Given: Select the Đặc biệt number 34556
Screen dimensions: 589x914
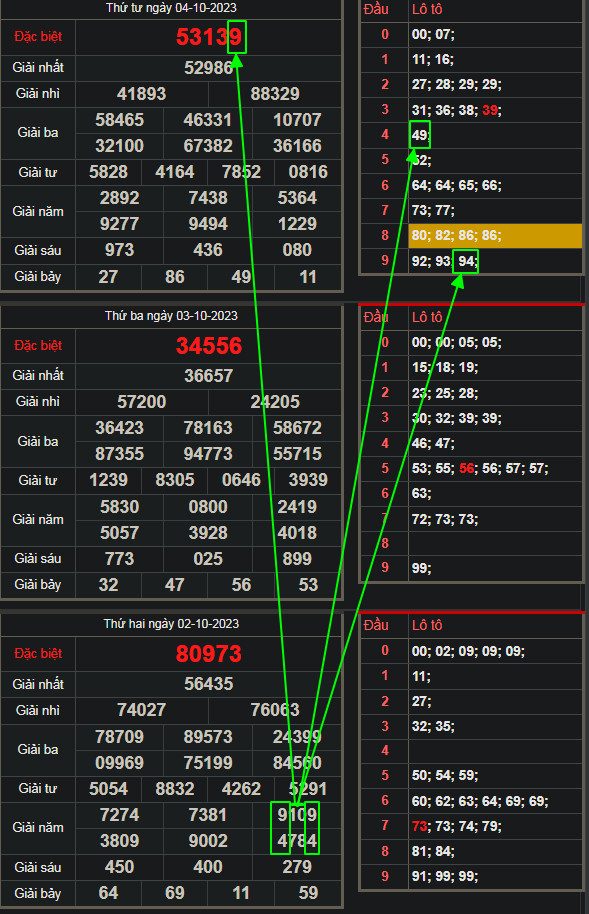Looking at the screenshot, I should 209,346.
